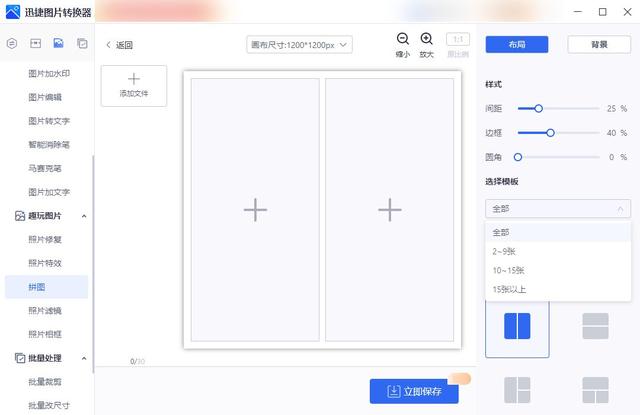The width and height of the screenshot is (640, 415).
Task: Click the 0/30 file counter text
Action: tap(137, 361)
